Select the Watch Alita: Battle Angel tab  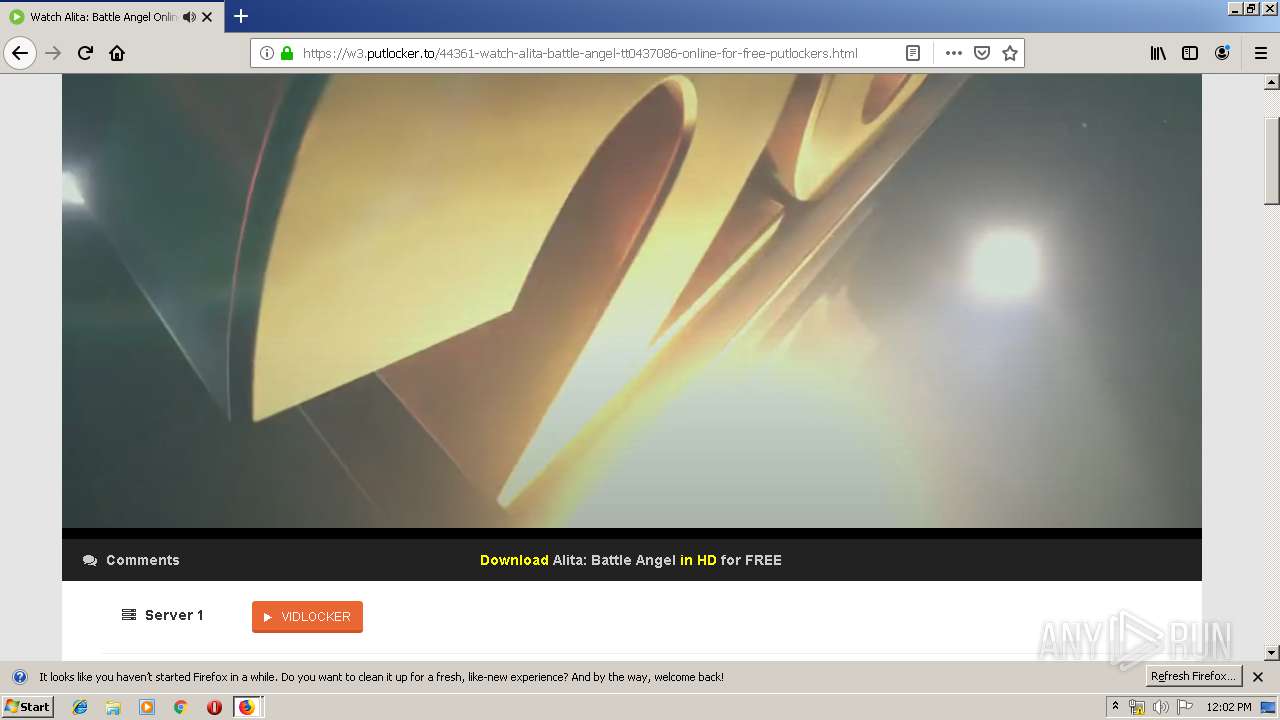click(103, 17)
